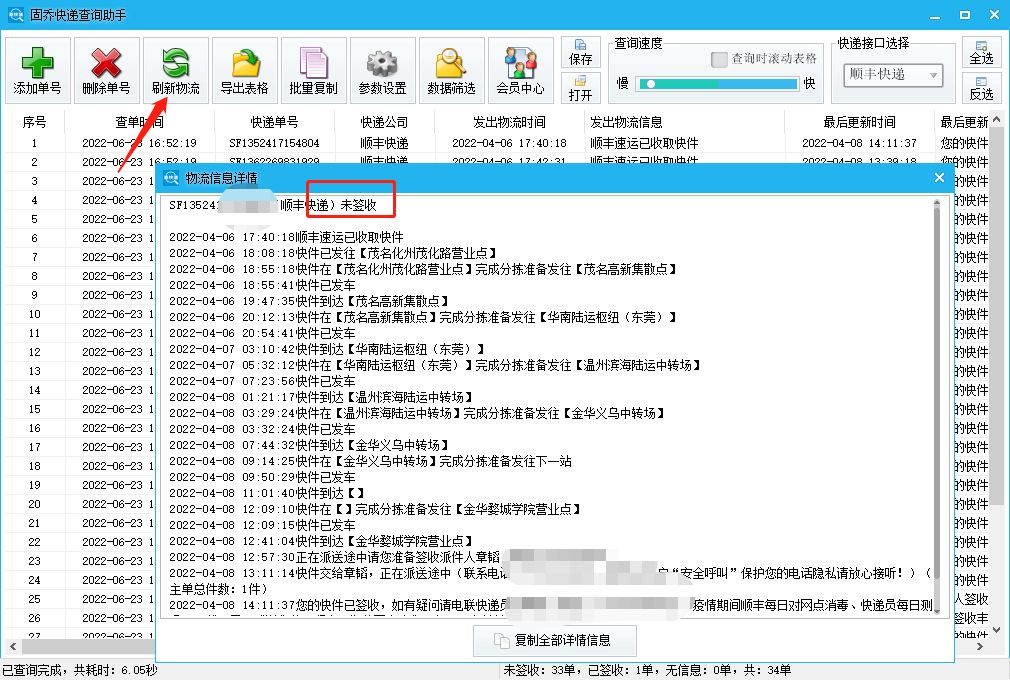Open the 顺丰快递 courier interface dropdown

pyautogui.click(x=892, y=75)
